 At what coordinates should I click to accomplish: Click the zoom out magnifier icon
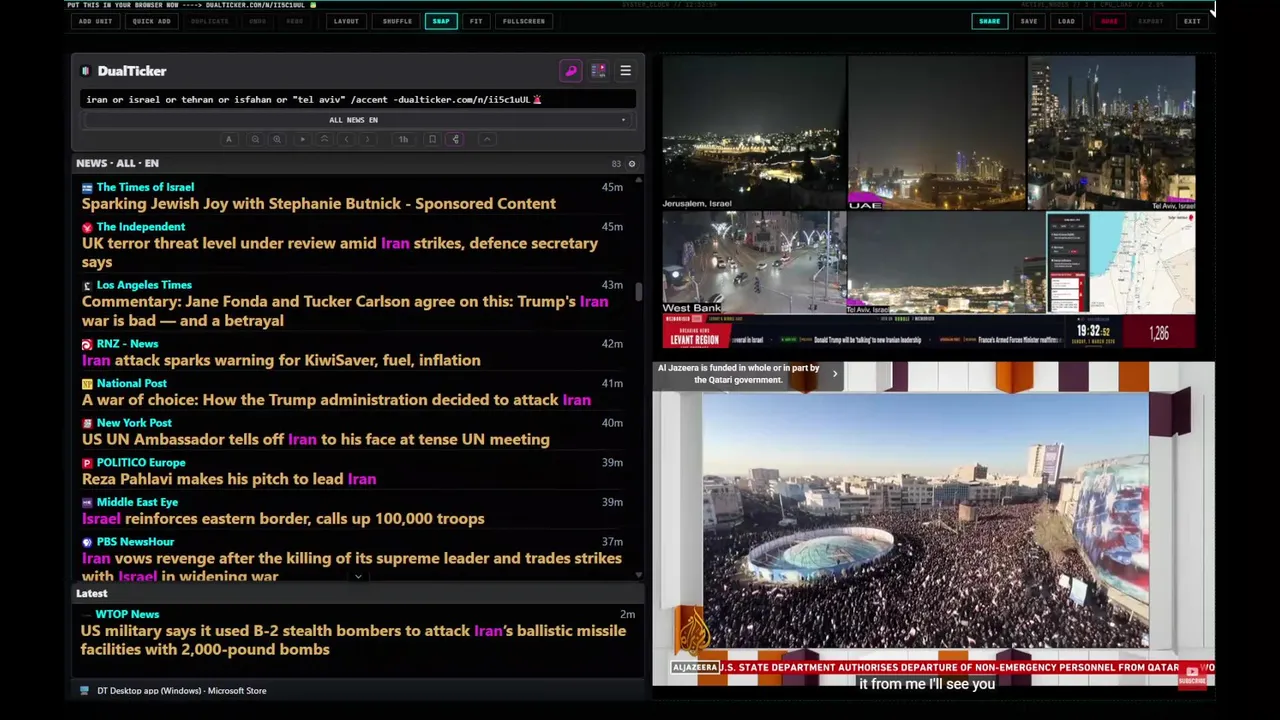(255, 140)
